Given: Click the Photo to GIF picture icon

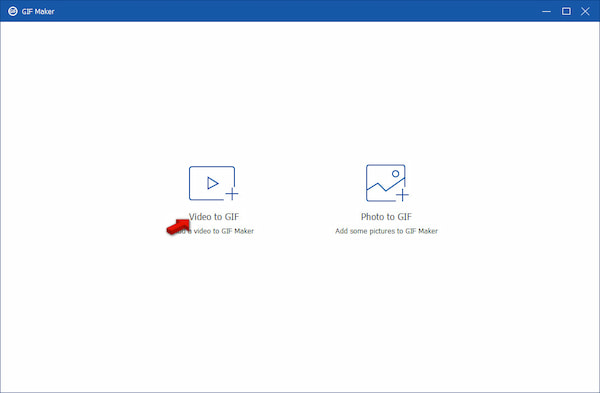Looking at the screenshot, I should coord(387,183).
